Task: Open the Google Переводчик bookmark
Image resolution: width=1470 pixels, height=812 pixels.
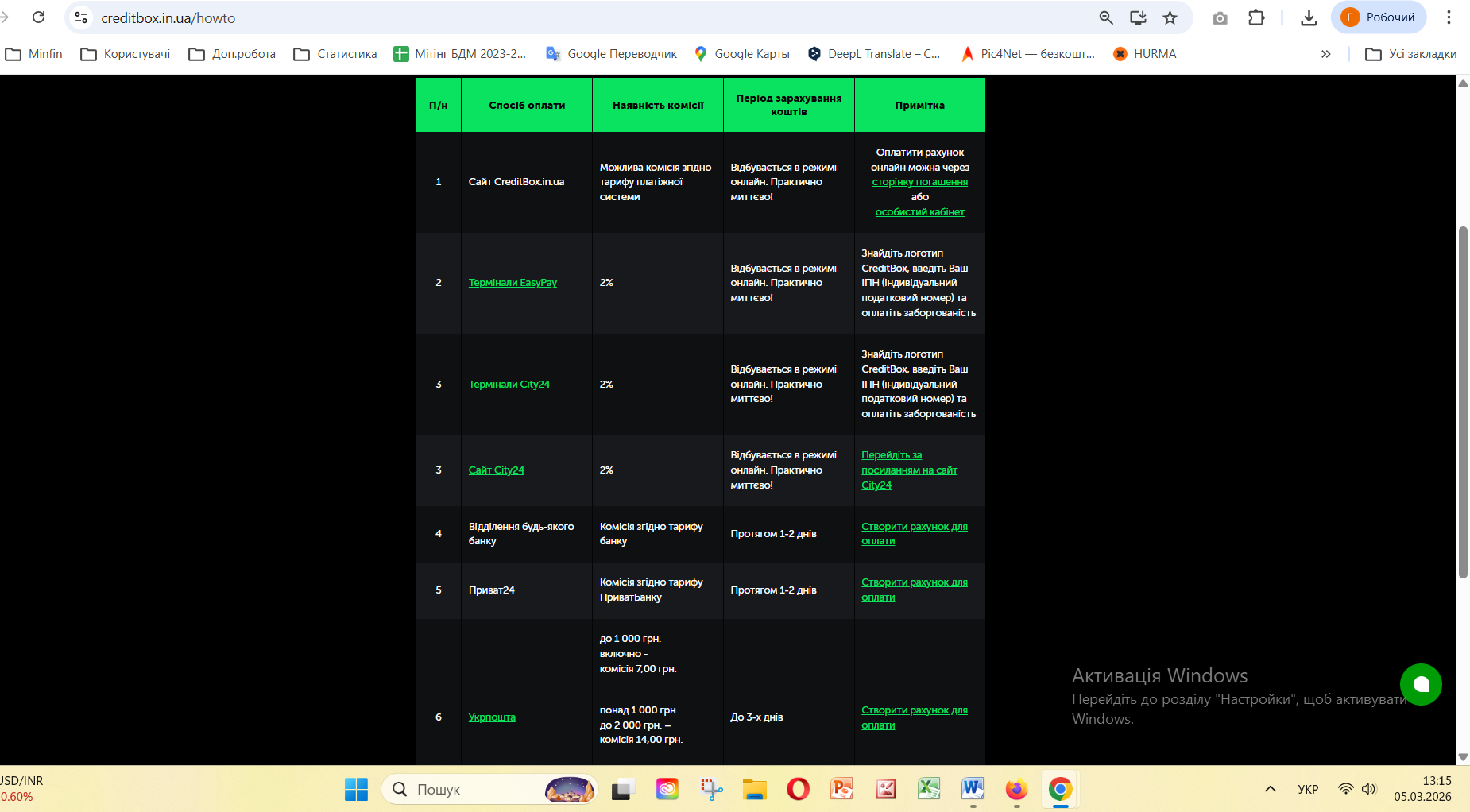Action: [x=611, y=54]
